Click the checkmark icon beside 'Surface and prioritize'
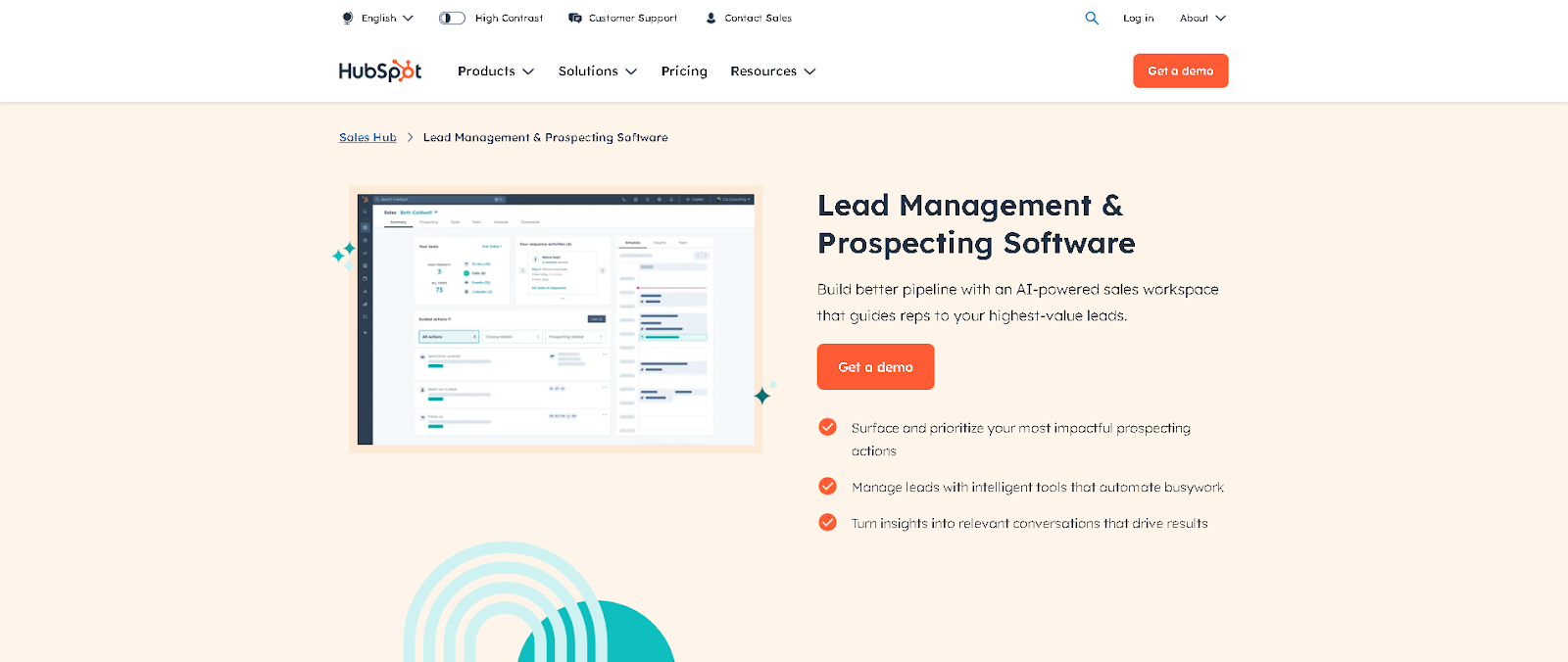 (828, 427)
